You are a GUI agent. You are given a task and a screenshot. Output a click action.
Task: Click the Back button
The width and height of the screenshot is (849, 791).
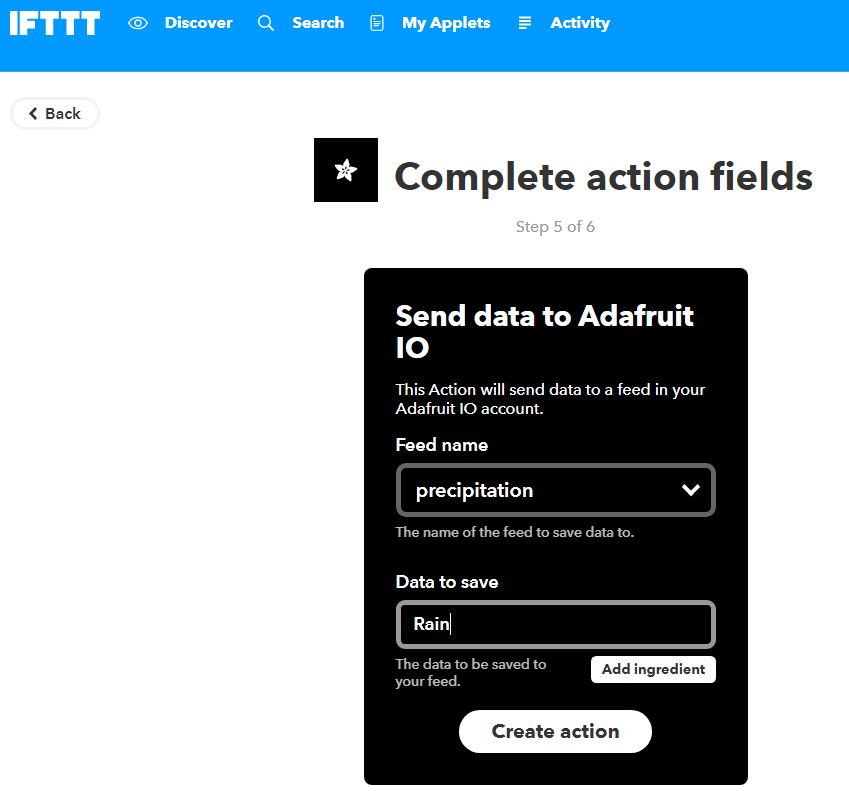pos(54,113)
